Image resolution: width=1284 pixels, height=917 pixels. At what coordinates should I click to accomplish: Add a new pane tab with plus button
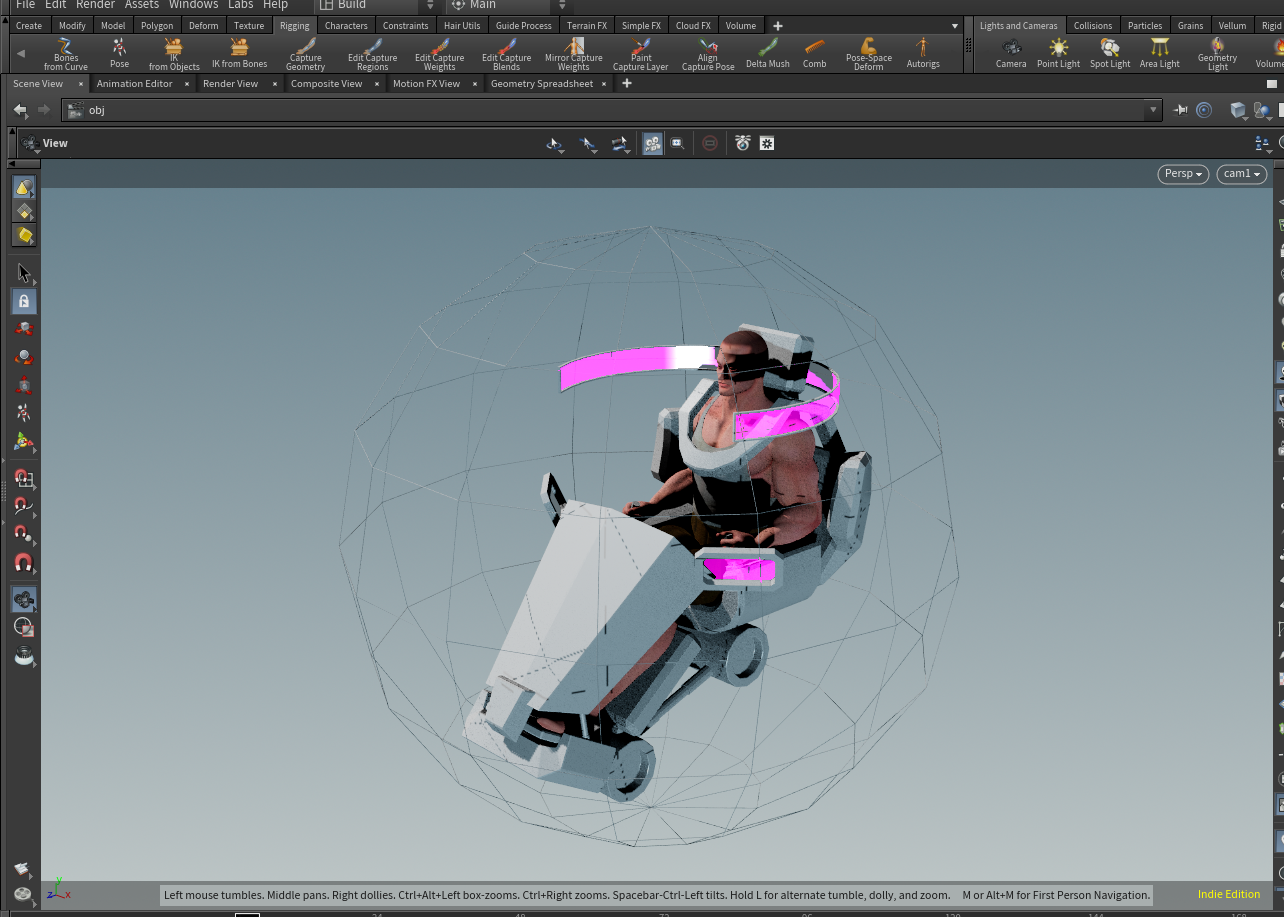[627, 84]
